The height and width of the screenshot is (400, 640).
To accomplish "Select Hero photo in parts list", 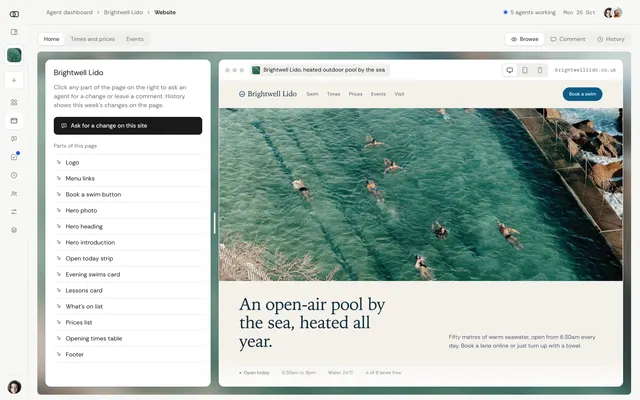I will pyautogui.click(x=129, y=211).
